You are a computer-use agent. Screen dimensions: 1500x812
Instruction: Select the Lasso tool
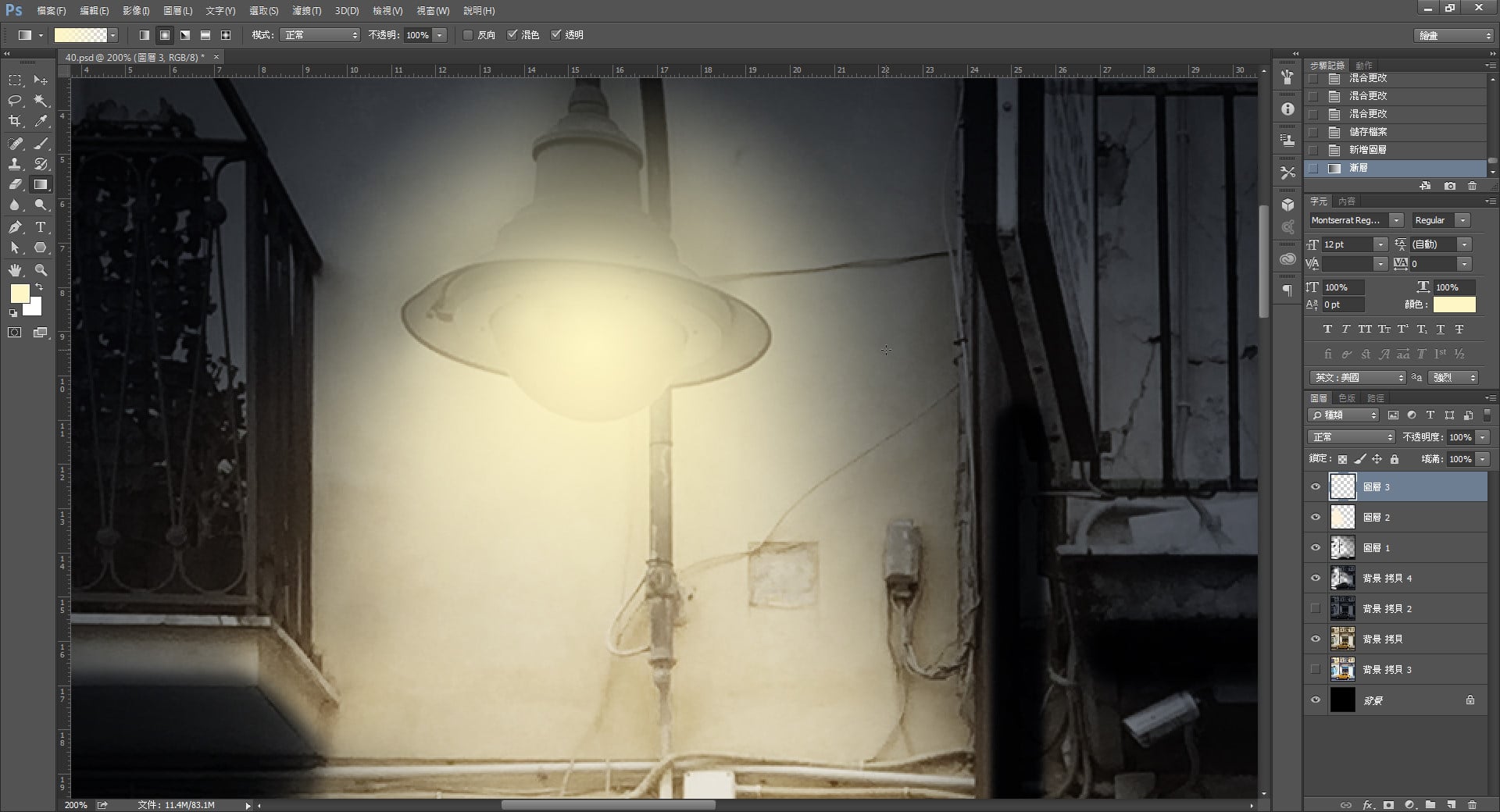tap(15, 101)
